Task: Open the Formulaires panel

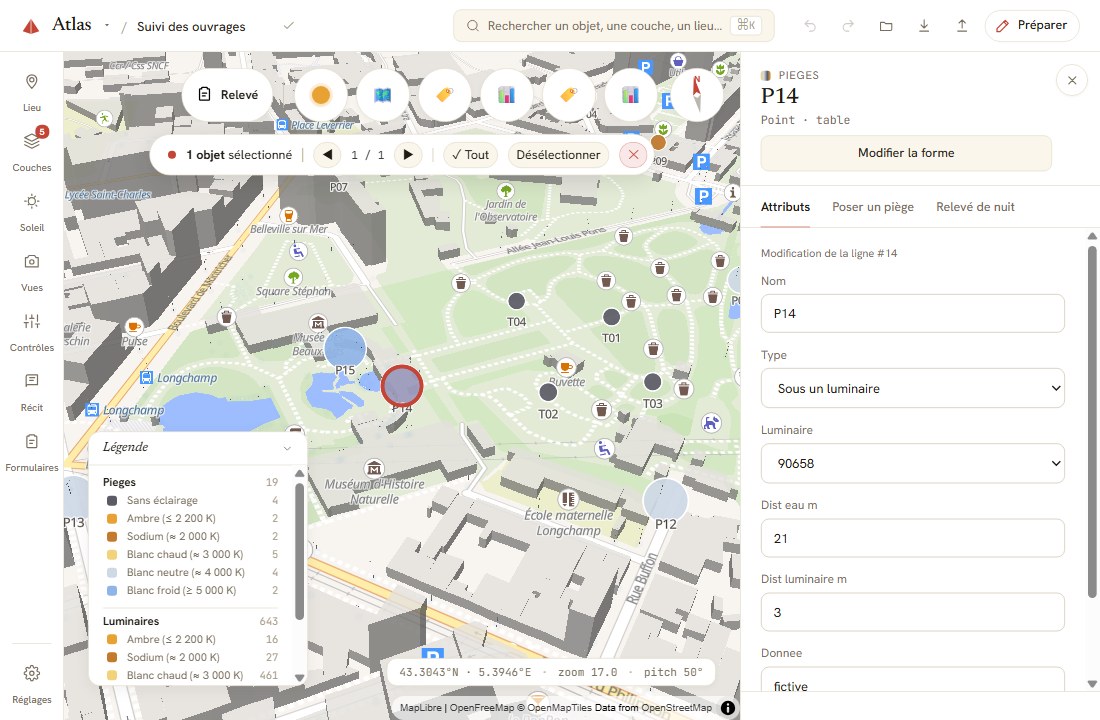Action: 32,452
